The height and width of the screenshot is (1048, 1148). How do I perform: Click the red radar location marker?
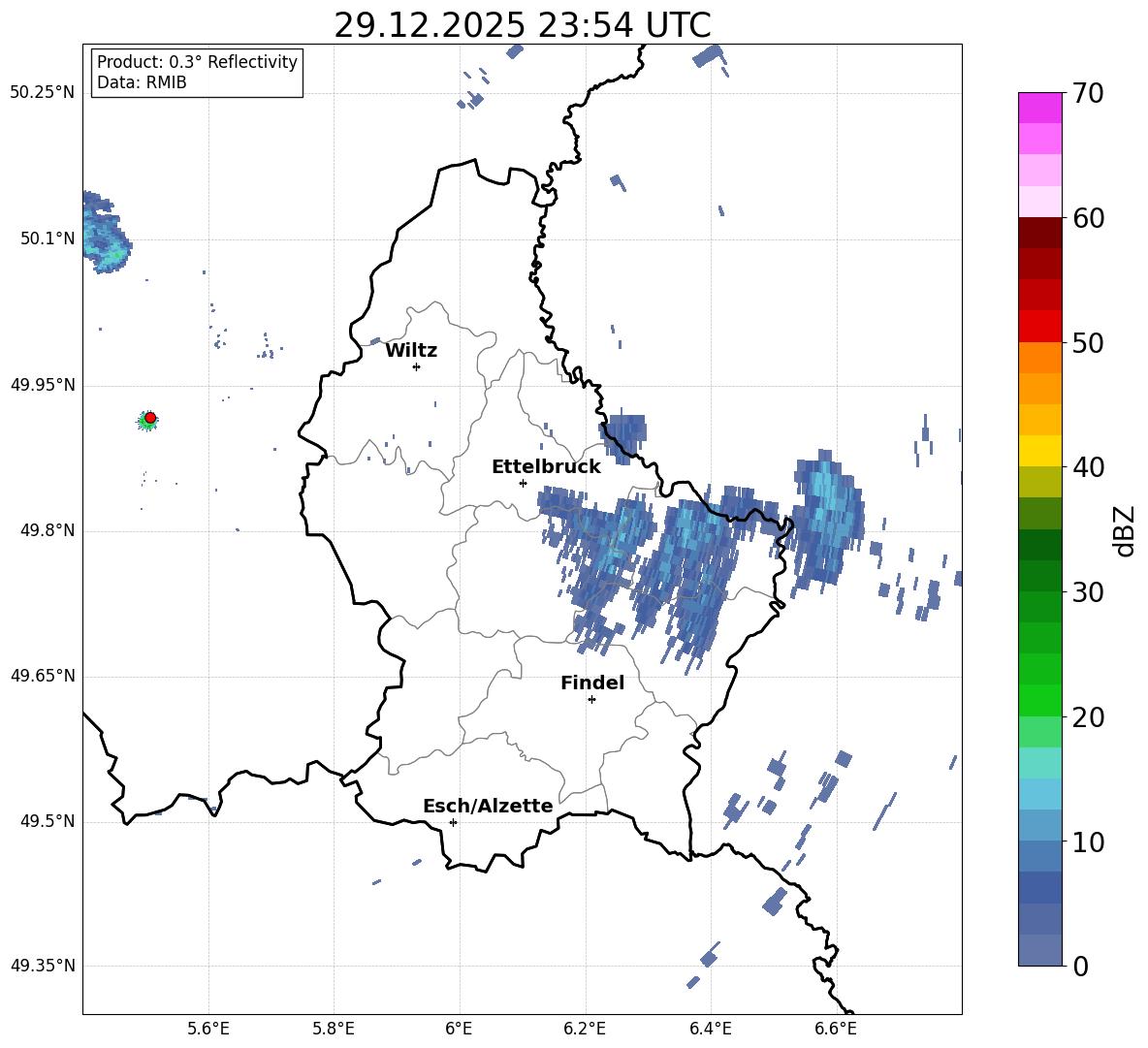pos(150,418)
